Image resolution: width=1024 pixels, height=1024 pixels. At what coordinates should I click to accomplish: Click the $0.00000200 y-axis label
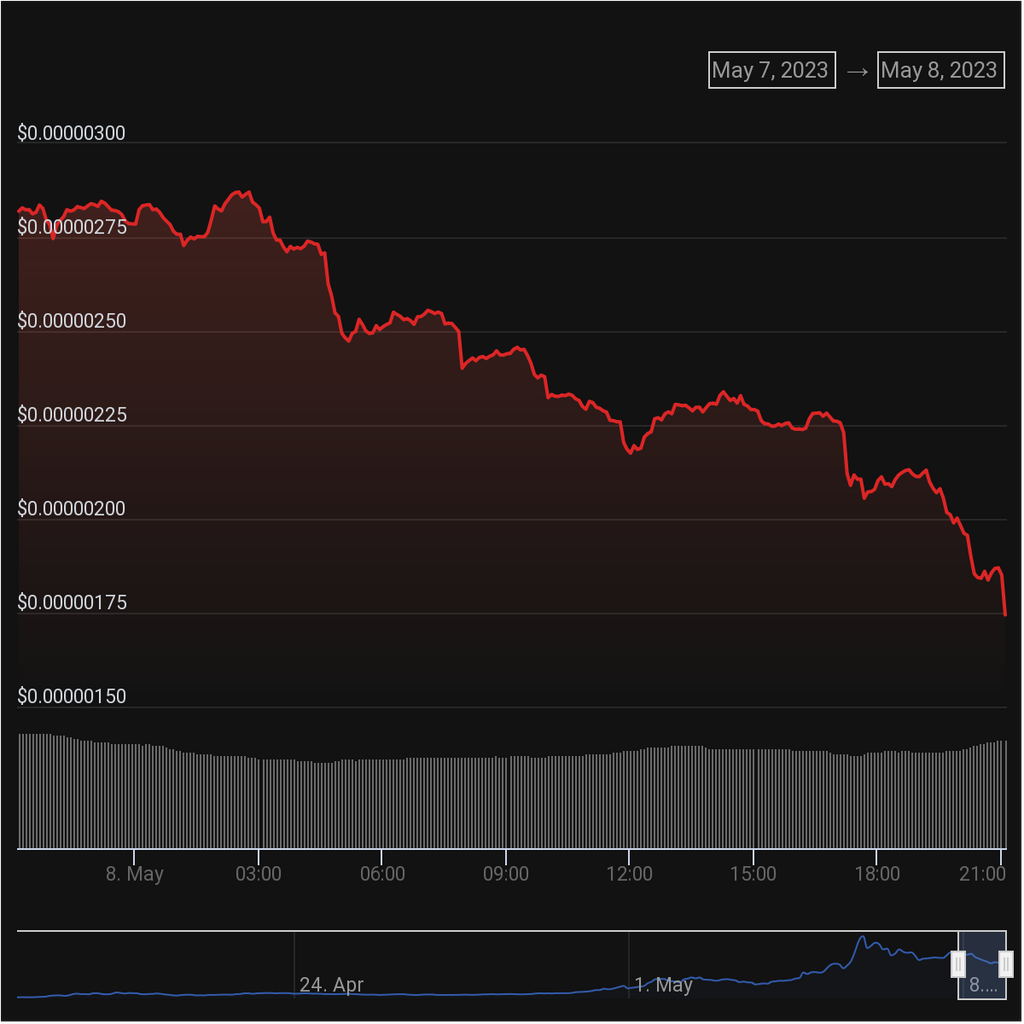coord(71,509)
